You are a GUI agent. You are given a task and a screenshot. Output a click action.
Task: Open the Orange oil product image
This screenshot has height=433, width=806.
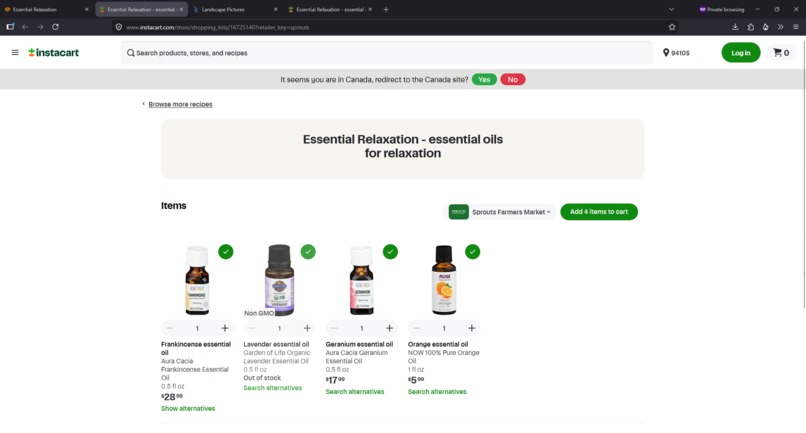[x=444, y=280]
